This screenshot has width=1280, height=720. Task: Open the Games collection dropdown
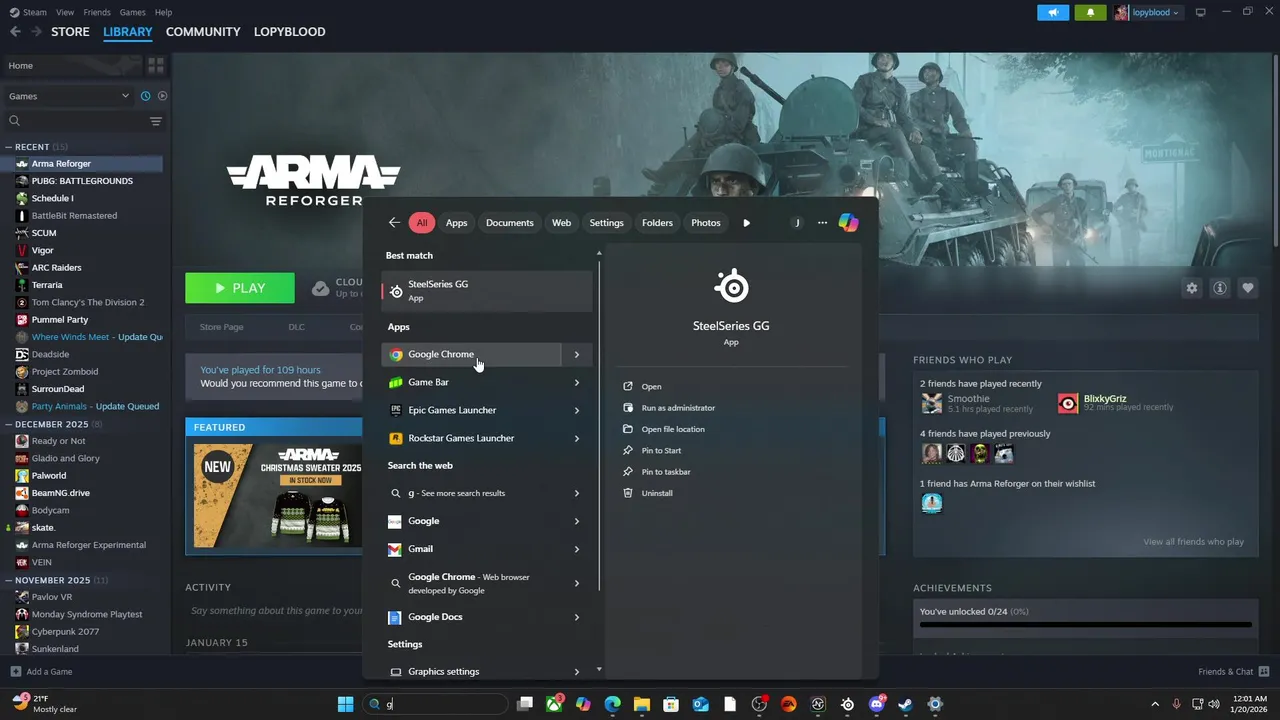[68, 96]
